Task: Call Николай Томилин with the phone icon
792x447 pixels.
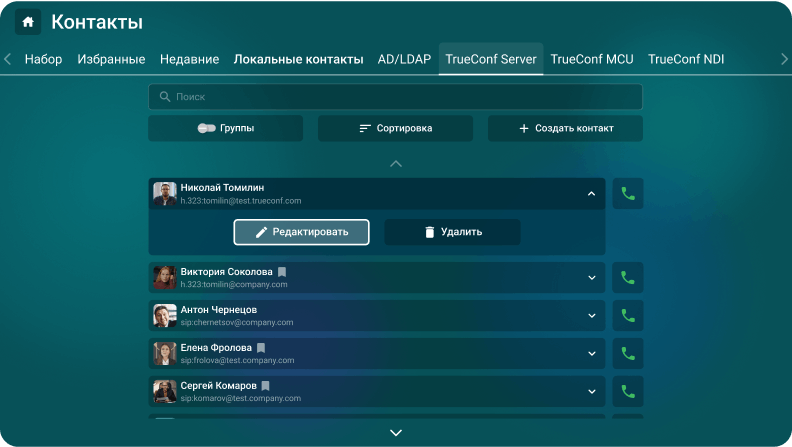Action: point(628,194)
